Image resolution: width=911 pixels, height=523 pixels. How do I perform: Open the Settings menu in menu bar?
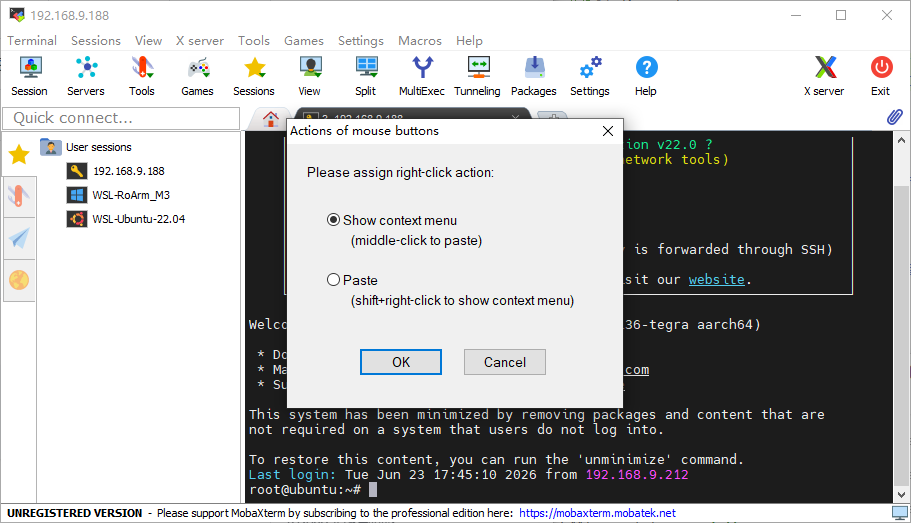pyautogui.click(x=361, y=41)
